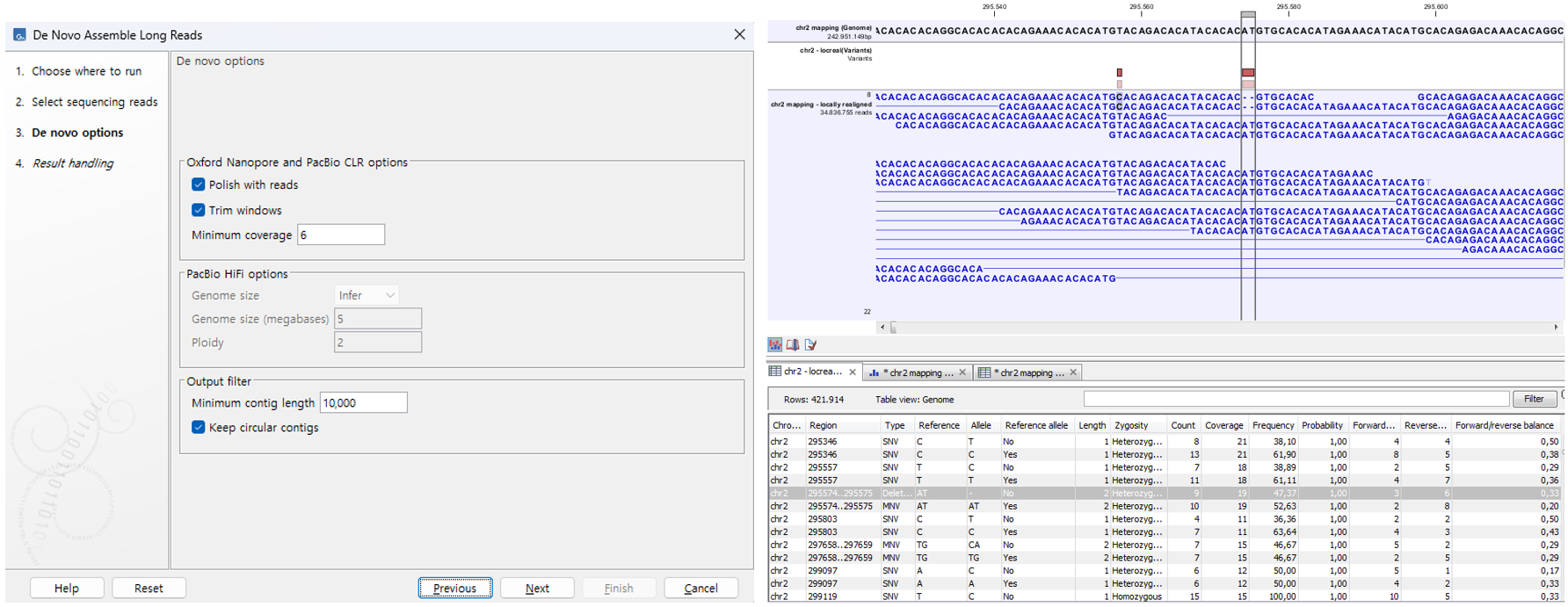Click the Minimum contig length field
Viewport: 1568px width, 607px height.
[363, 402]
